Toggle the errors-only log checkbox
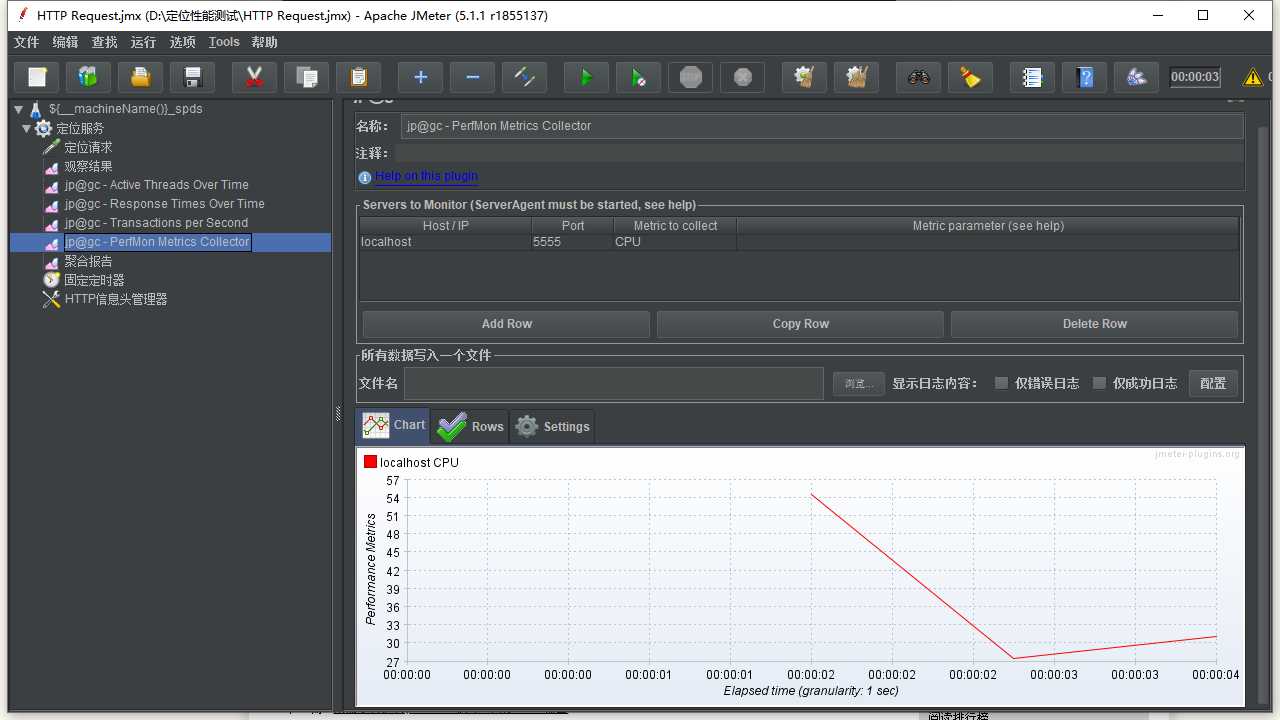Screen dimensions: 1280x720 point(1001,383)
